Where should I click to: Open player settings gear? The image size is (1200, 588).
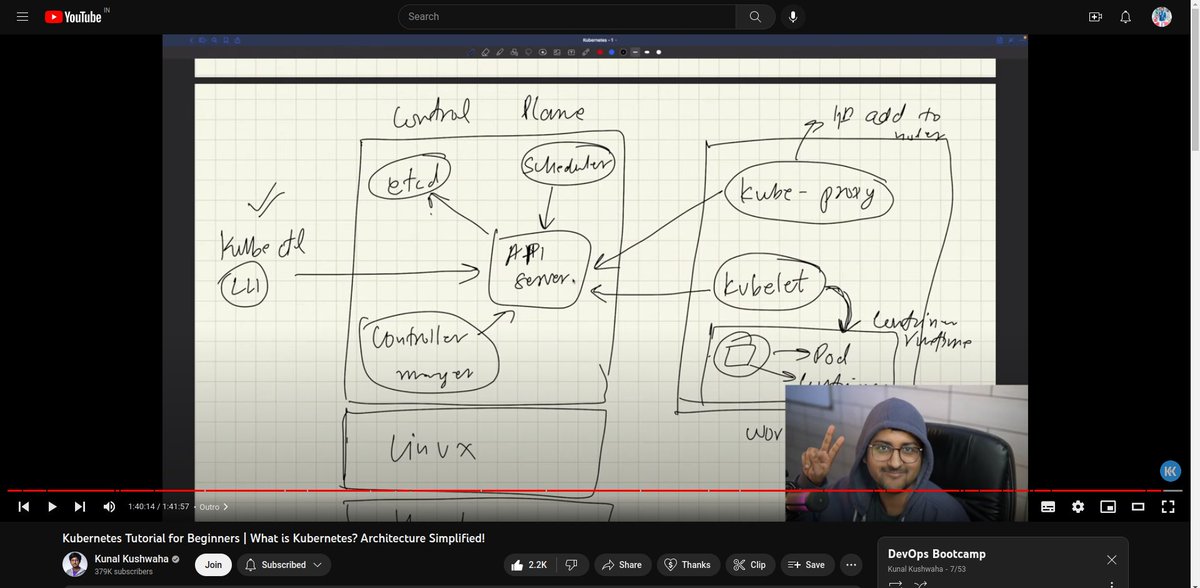coord(1078,507)
